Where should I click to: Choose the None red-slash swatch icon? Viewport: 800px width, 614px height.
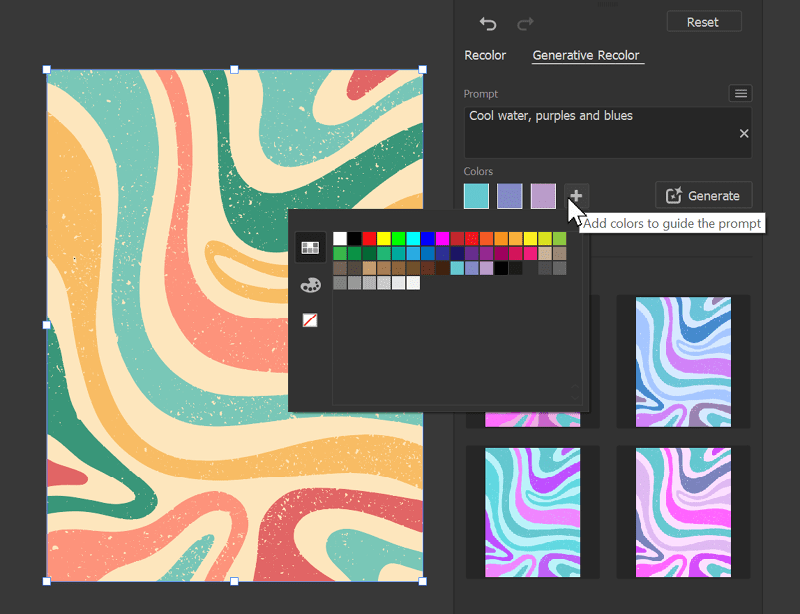click(310, 320)
